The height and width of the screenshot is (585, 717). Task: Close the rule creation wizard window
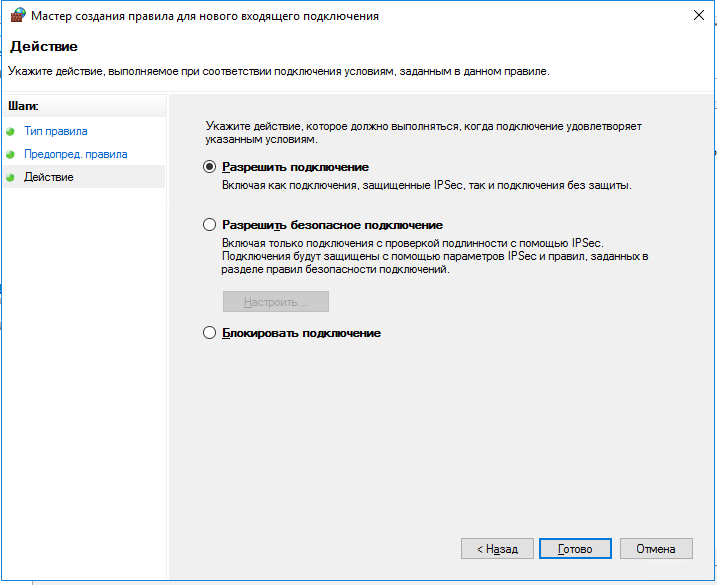[696, 17]
